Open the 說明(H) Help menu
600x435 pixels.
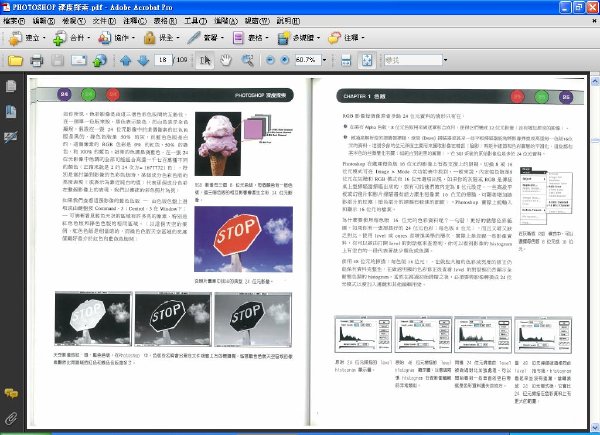pos(288,21)
